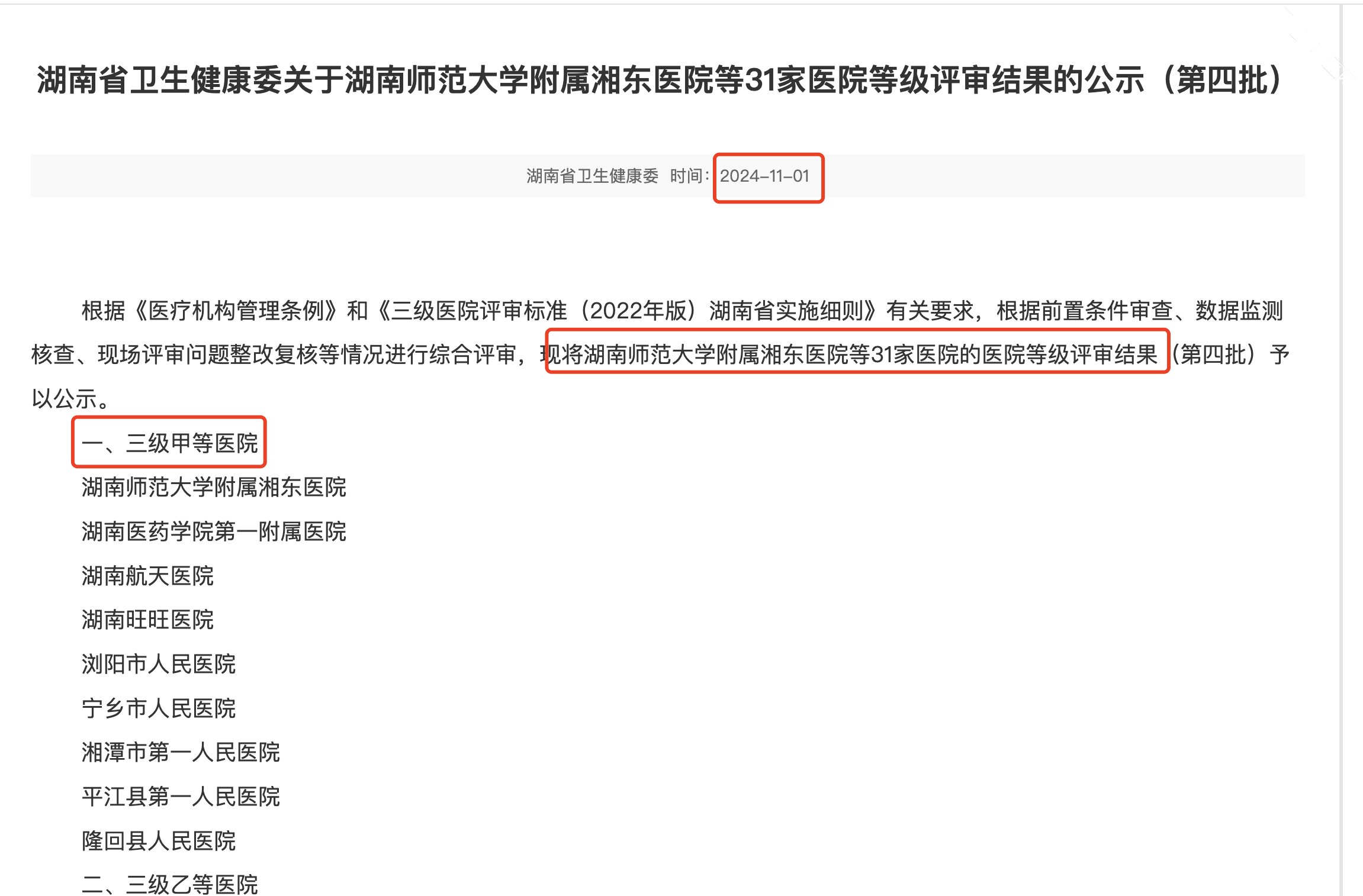
Task: Click the source label 湖南省卫生健康委
Action: pos(592,176)
